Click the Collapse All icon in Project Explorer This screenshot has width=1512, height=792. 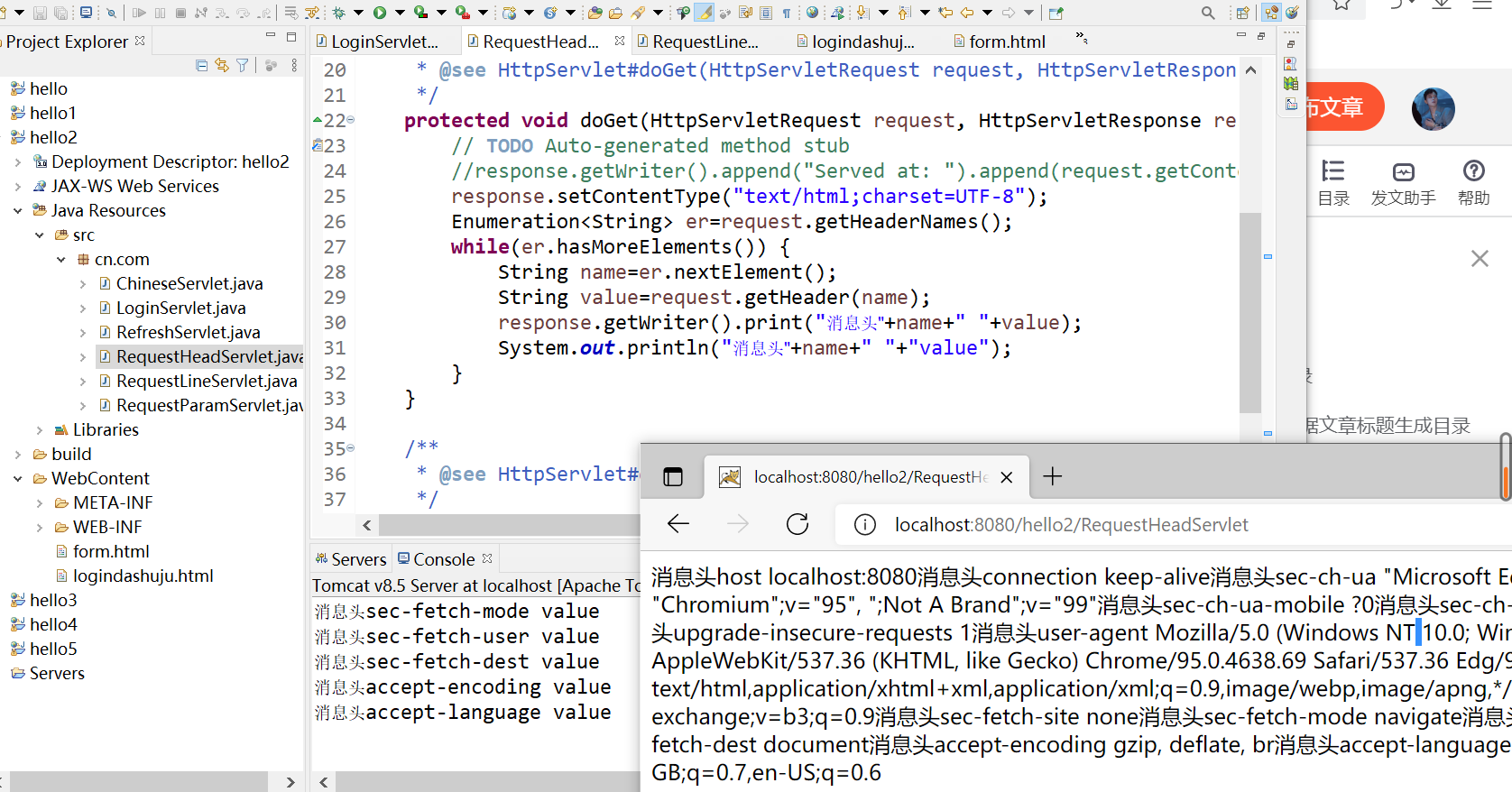click(x=201, y=65)
